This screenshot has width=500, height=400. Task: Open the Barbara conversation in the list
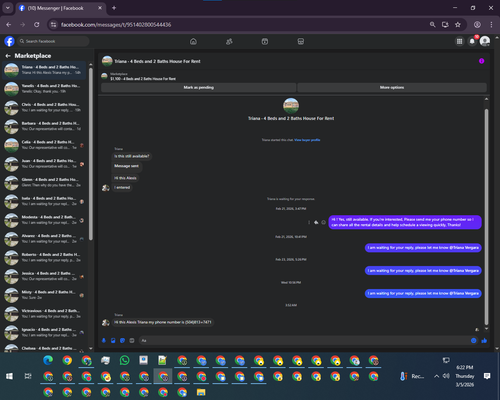tap(44, 126)
